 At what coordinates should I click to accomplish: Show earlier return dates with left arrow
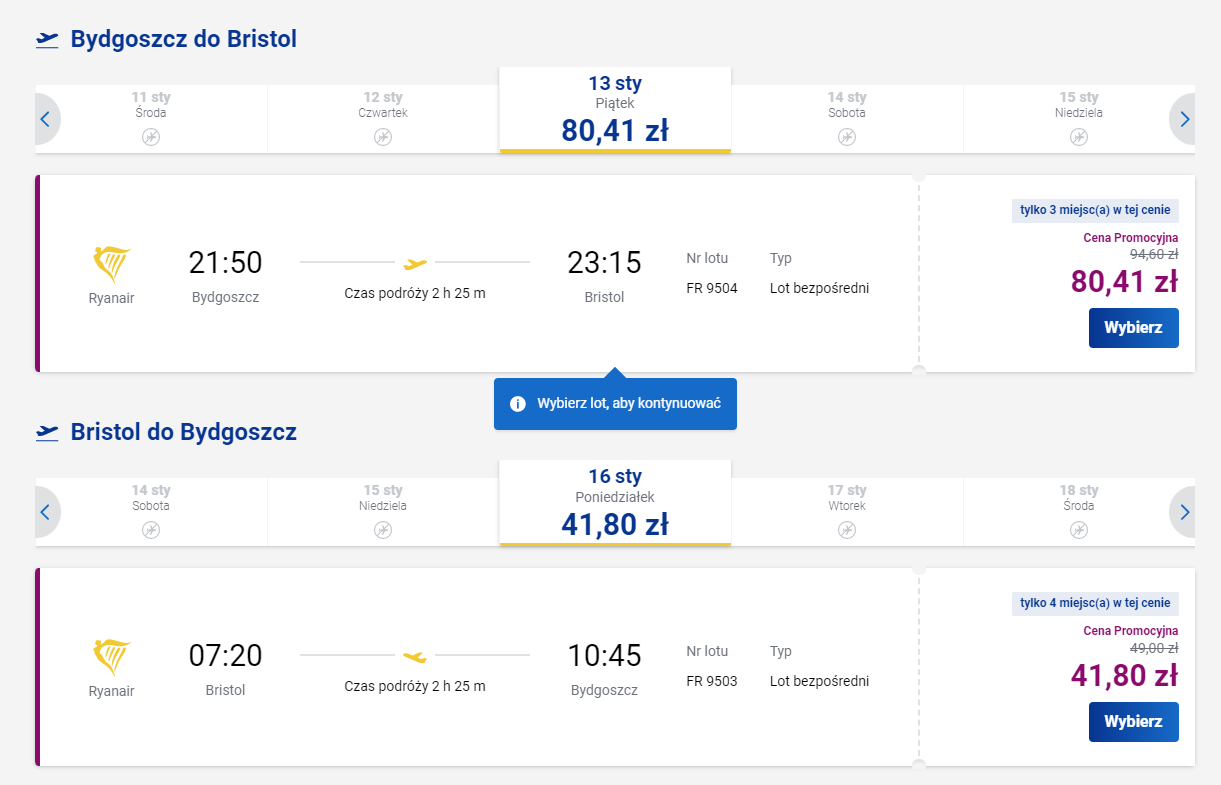click(x=46, y=512)
